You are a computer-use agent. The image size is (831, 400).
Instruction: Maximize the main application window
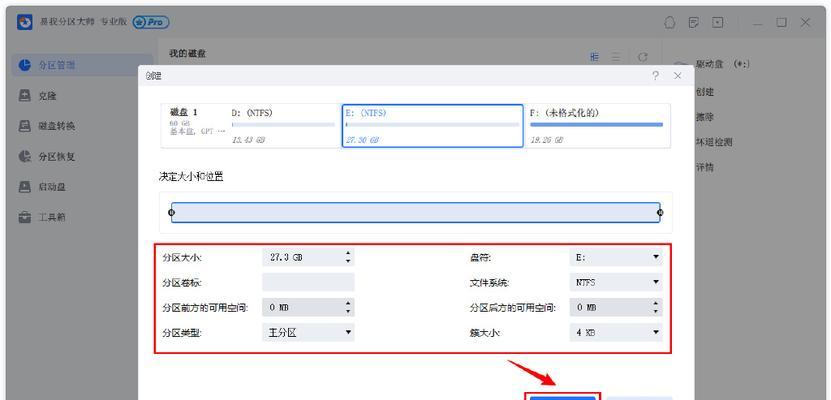tap(782, 23)
